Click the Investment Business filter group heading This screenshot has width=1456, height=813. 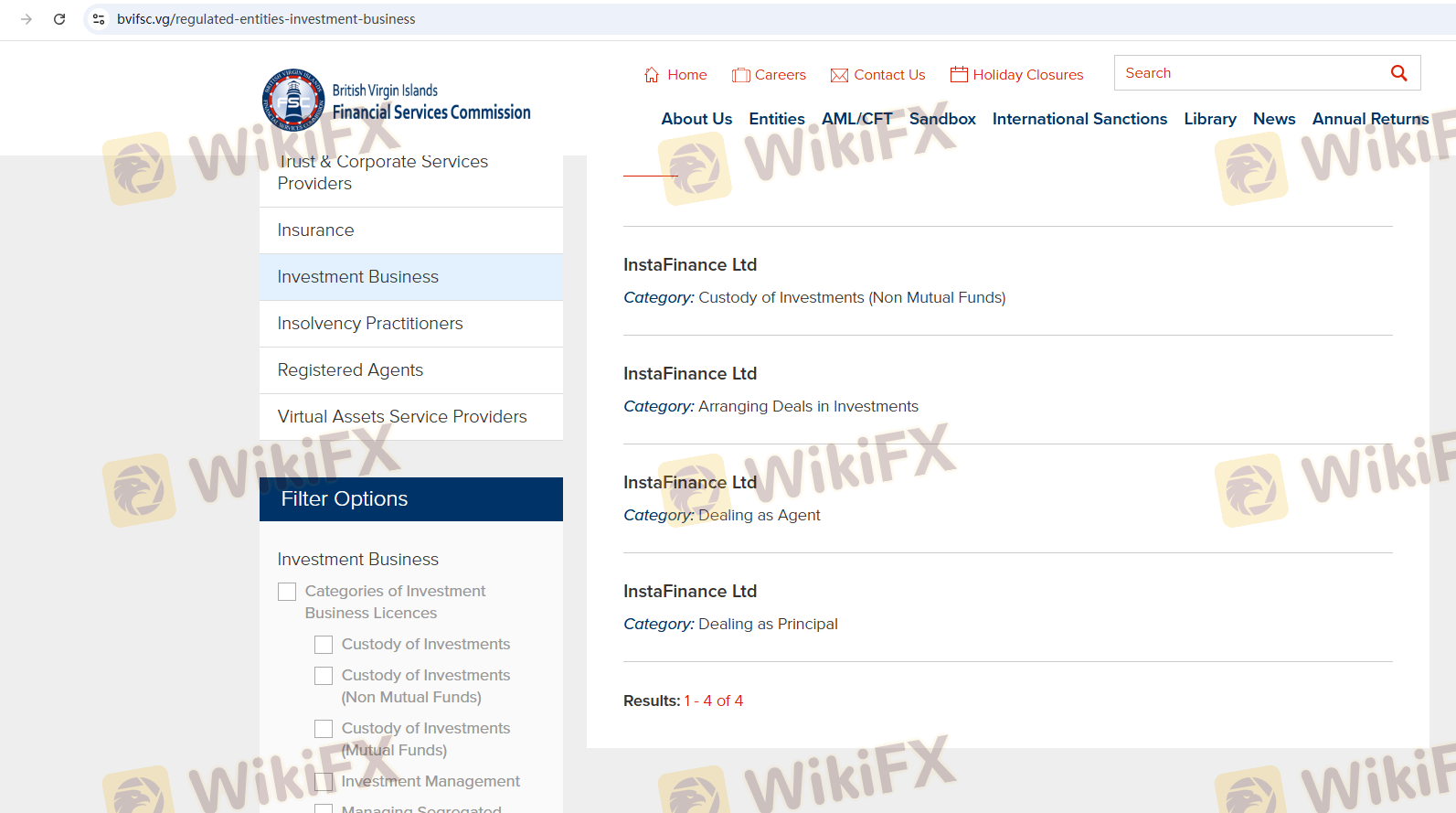pyautogui.click(x=358, y=560)
